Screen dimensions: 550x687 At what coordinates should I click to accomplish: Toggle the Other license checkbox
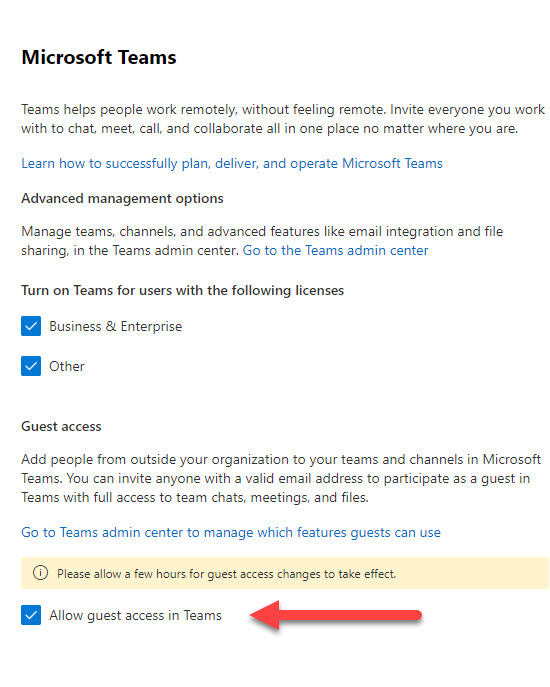click(31, 366)
